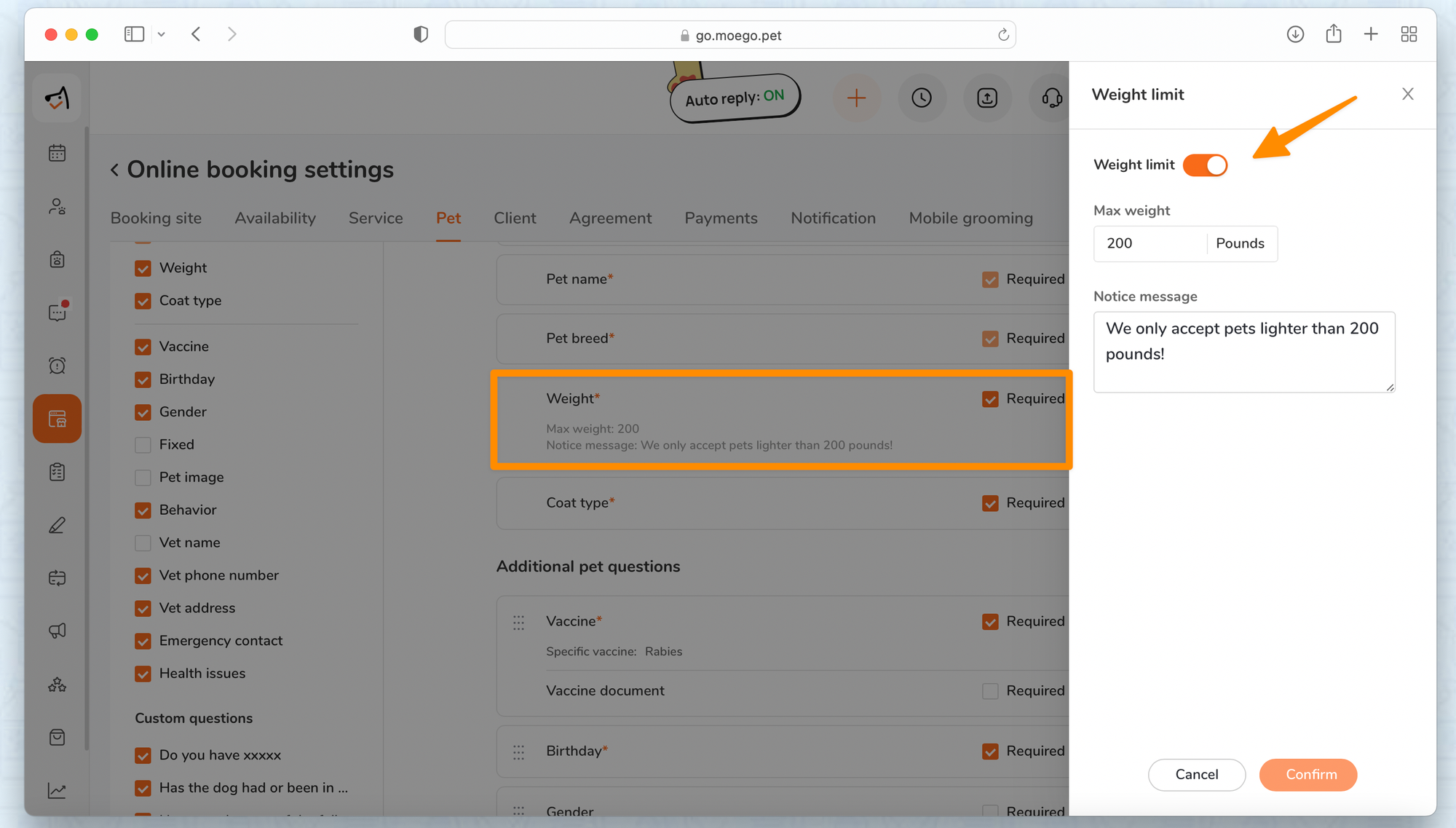This screenshot has width=1456, height=828.
Task: Click the megaphone marketing sidebar icon
Action: click(57, 631)
